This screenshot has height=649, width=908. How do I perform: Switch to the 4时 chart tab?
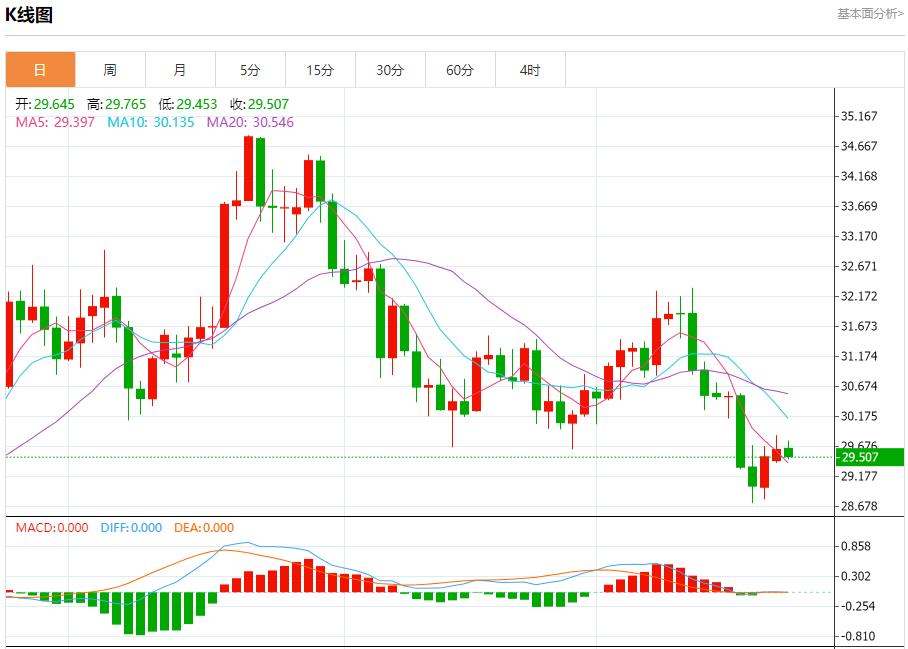click(530, 70)
